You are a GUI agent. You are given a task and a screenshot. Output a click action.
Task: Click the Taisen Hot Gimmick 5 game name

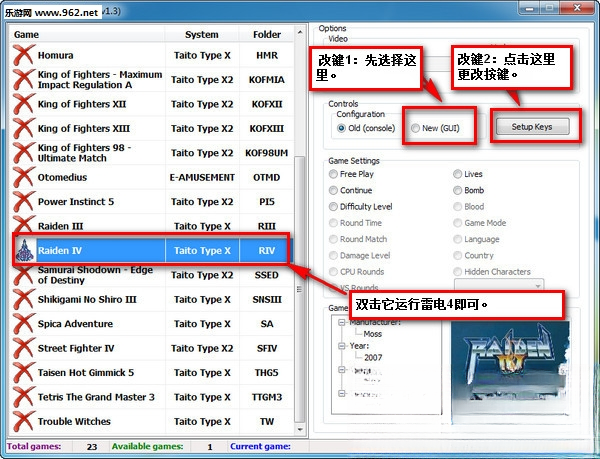click(86, 373)
